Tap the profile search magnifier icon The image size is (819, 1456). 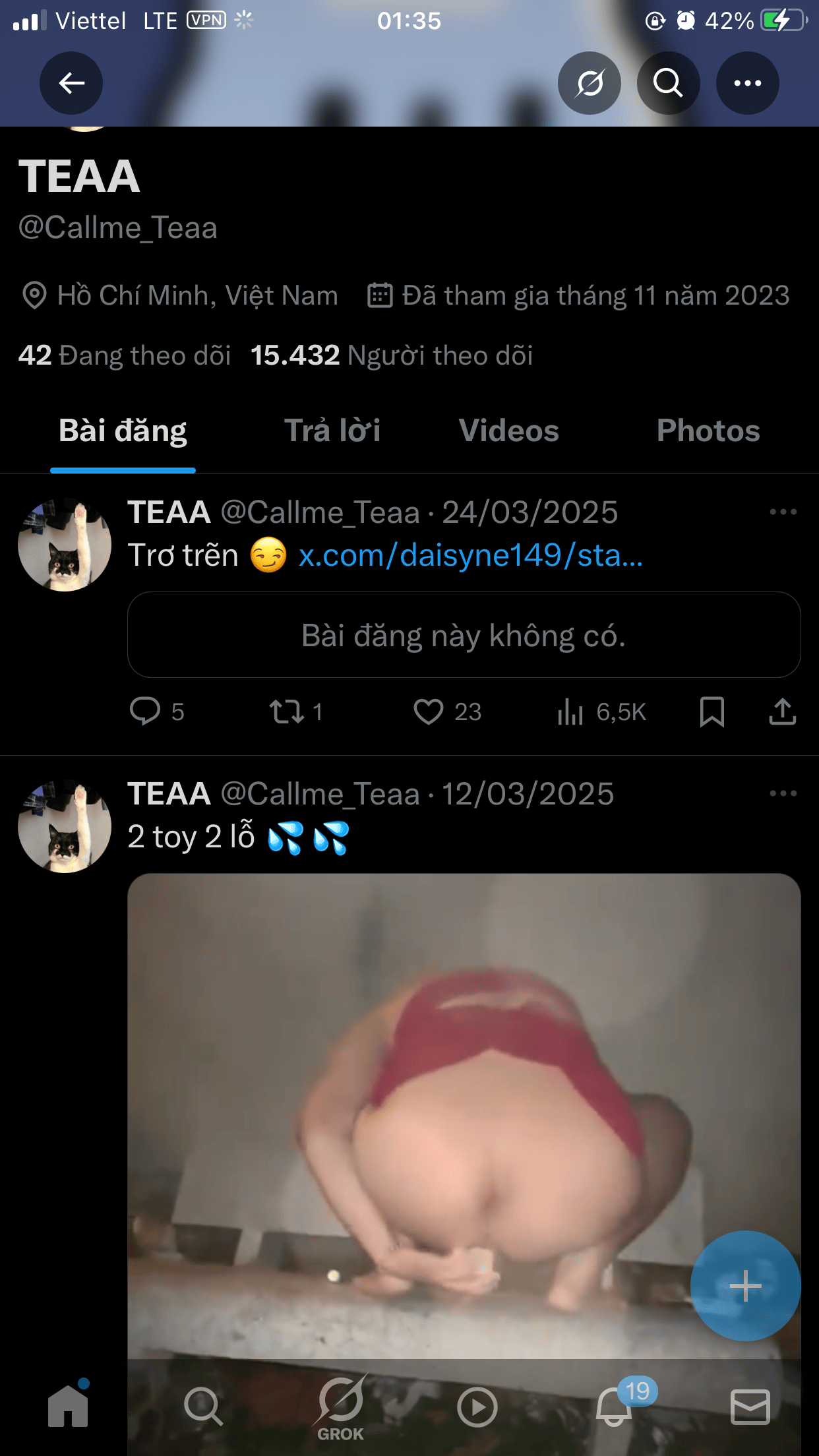[x=668, y=83]
